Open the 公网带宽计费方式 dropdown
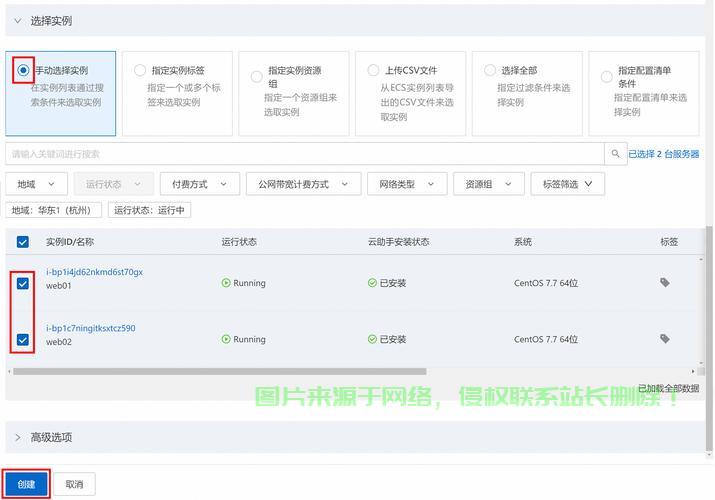 (x=303, y=184)
